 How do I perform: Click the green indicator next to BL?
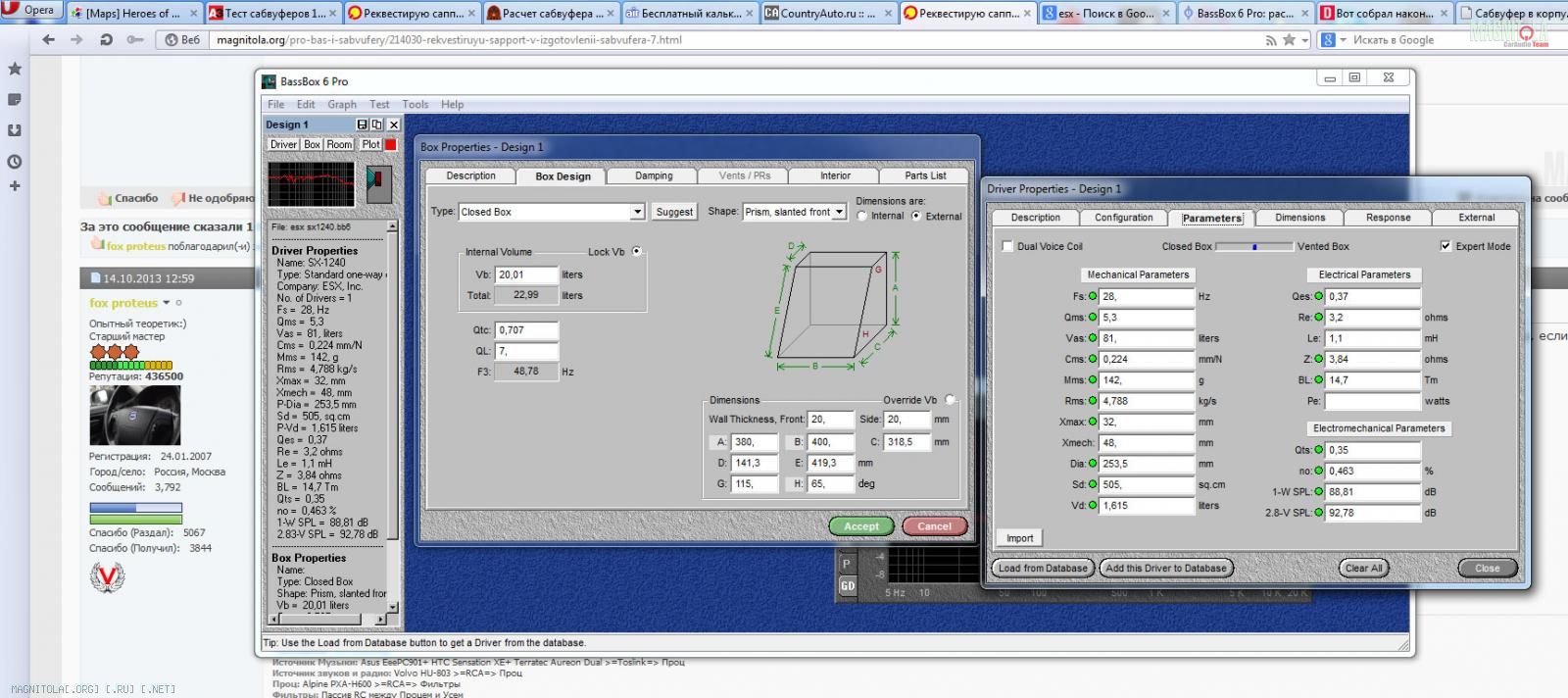pyautogui.click(x=1319, y=379)
